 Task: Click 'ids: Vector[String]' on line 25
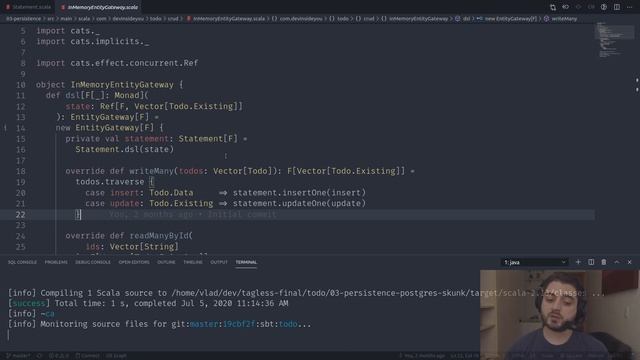point(132,247)
